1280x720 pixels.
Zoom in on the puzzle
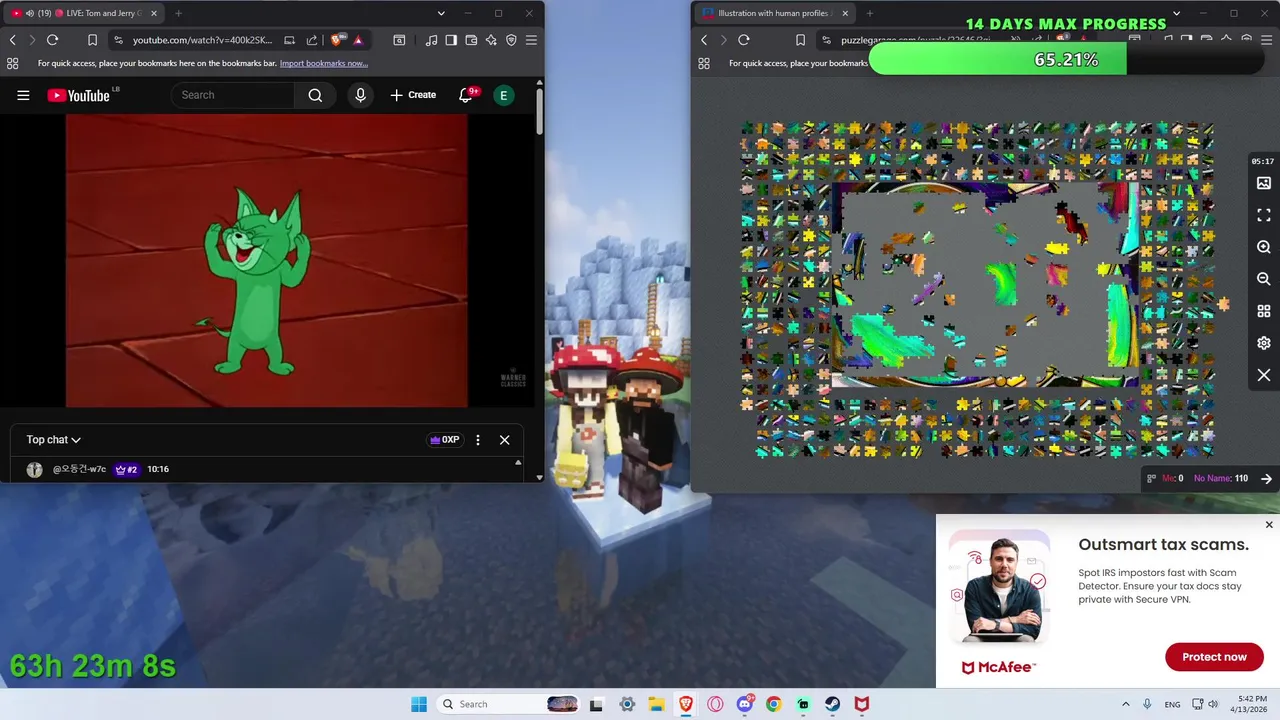[1264, 247]
